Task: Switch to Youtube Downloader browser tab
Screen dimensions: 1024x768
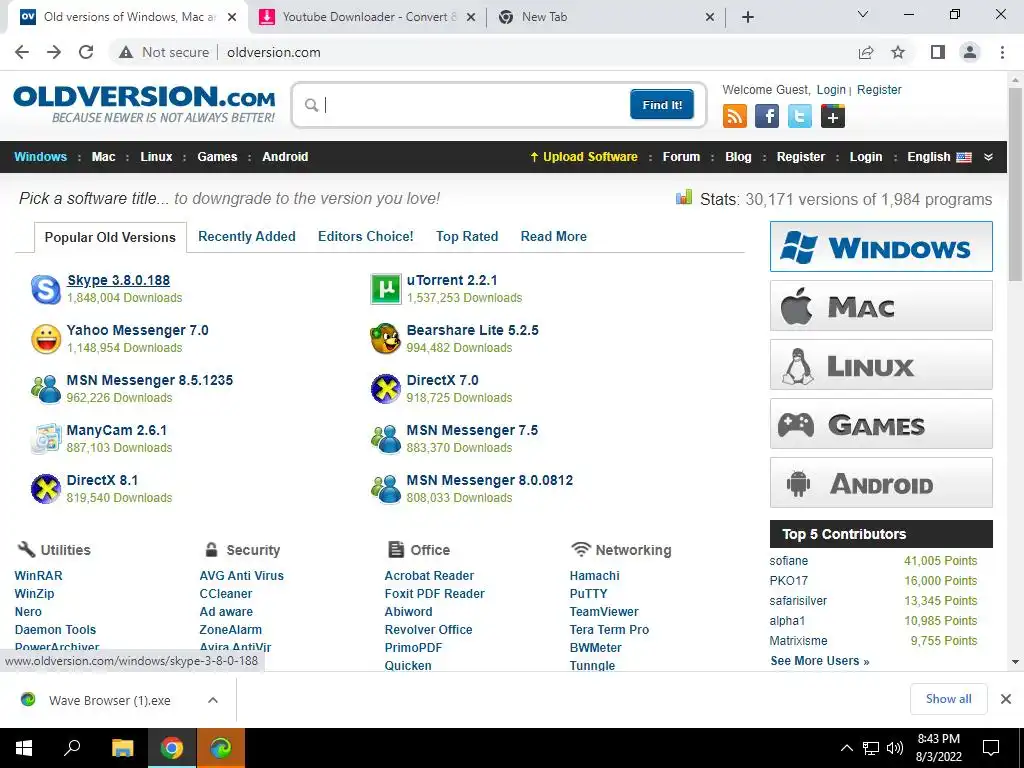Action: click(x=368, y=17)
